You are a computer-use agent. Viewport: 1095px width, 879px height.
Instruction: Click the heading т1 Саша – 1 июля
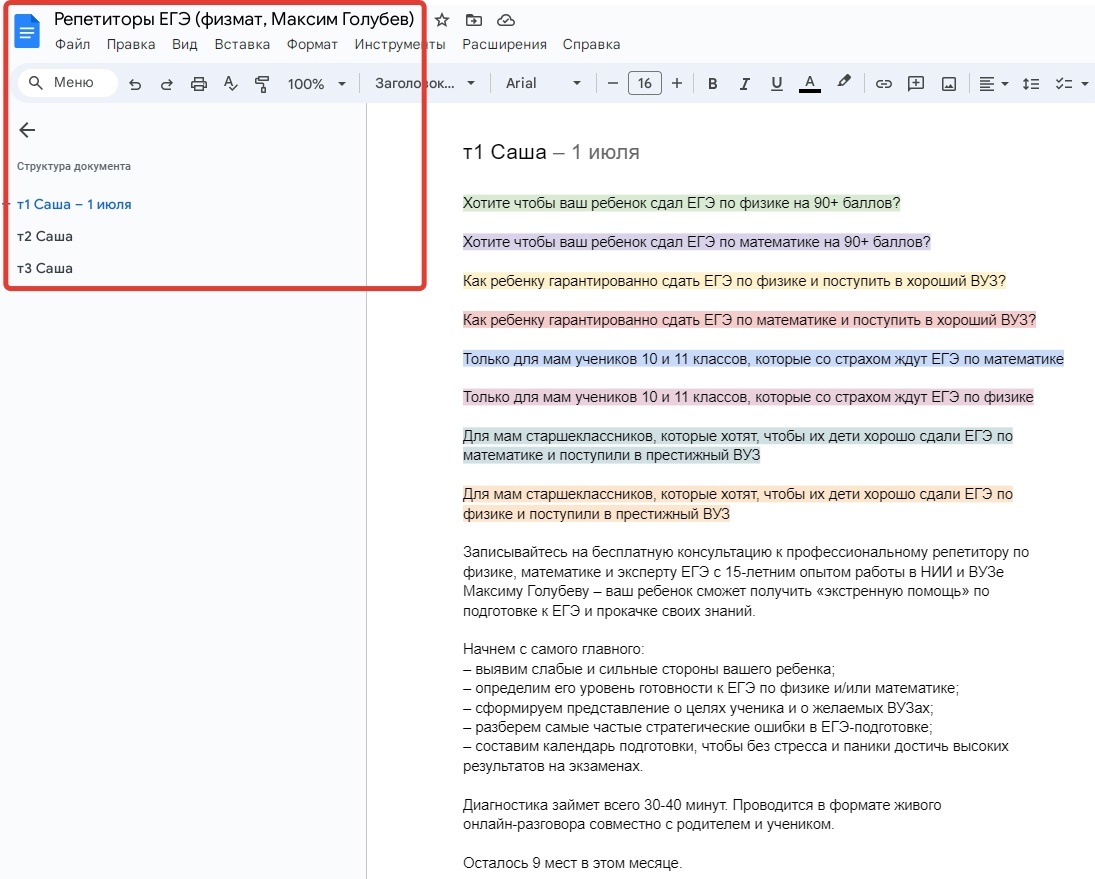(551, 152)
